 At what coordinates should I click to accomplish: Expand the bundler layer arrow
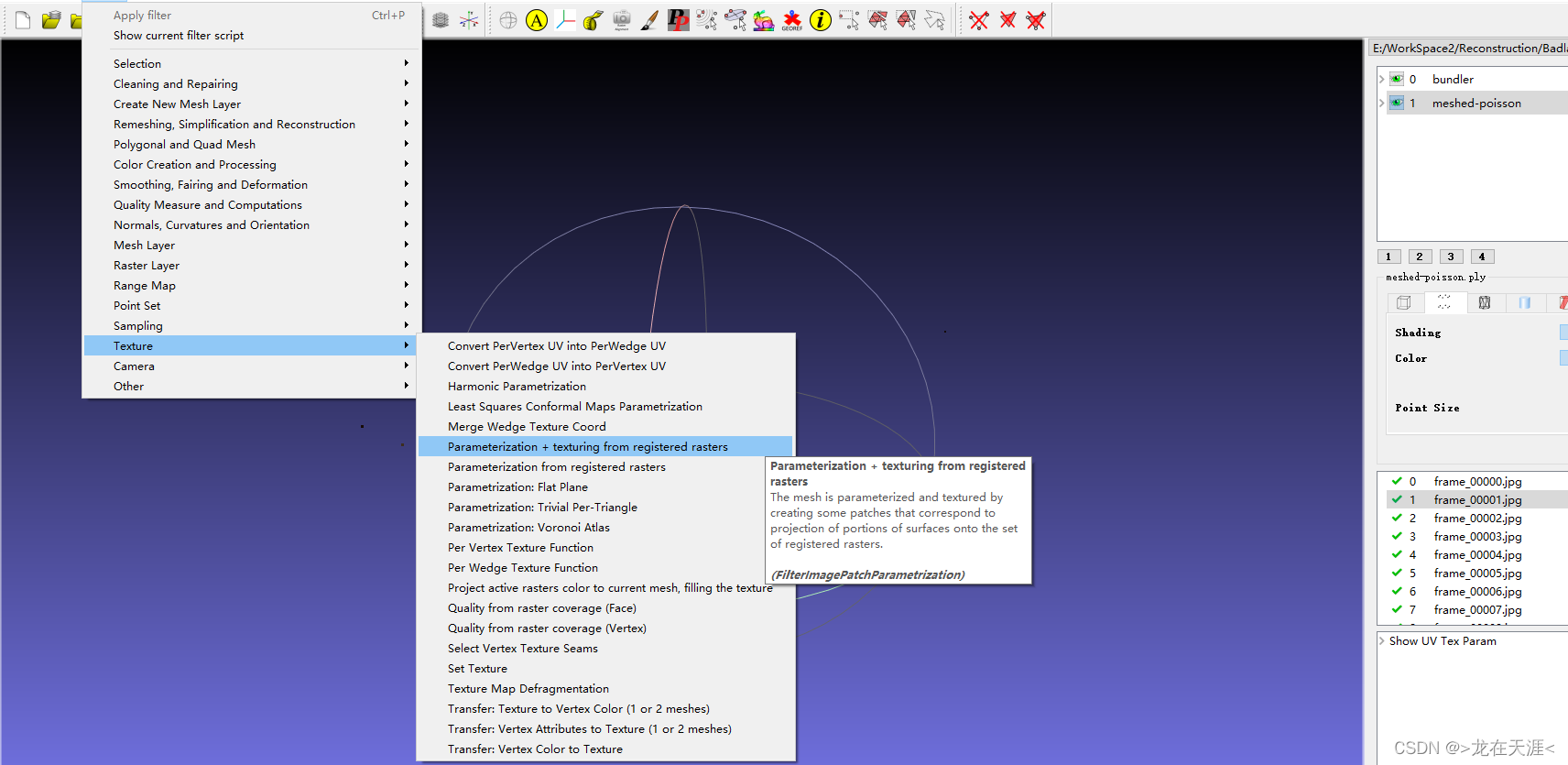(1382, 79)
